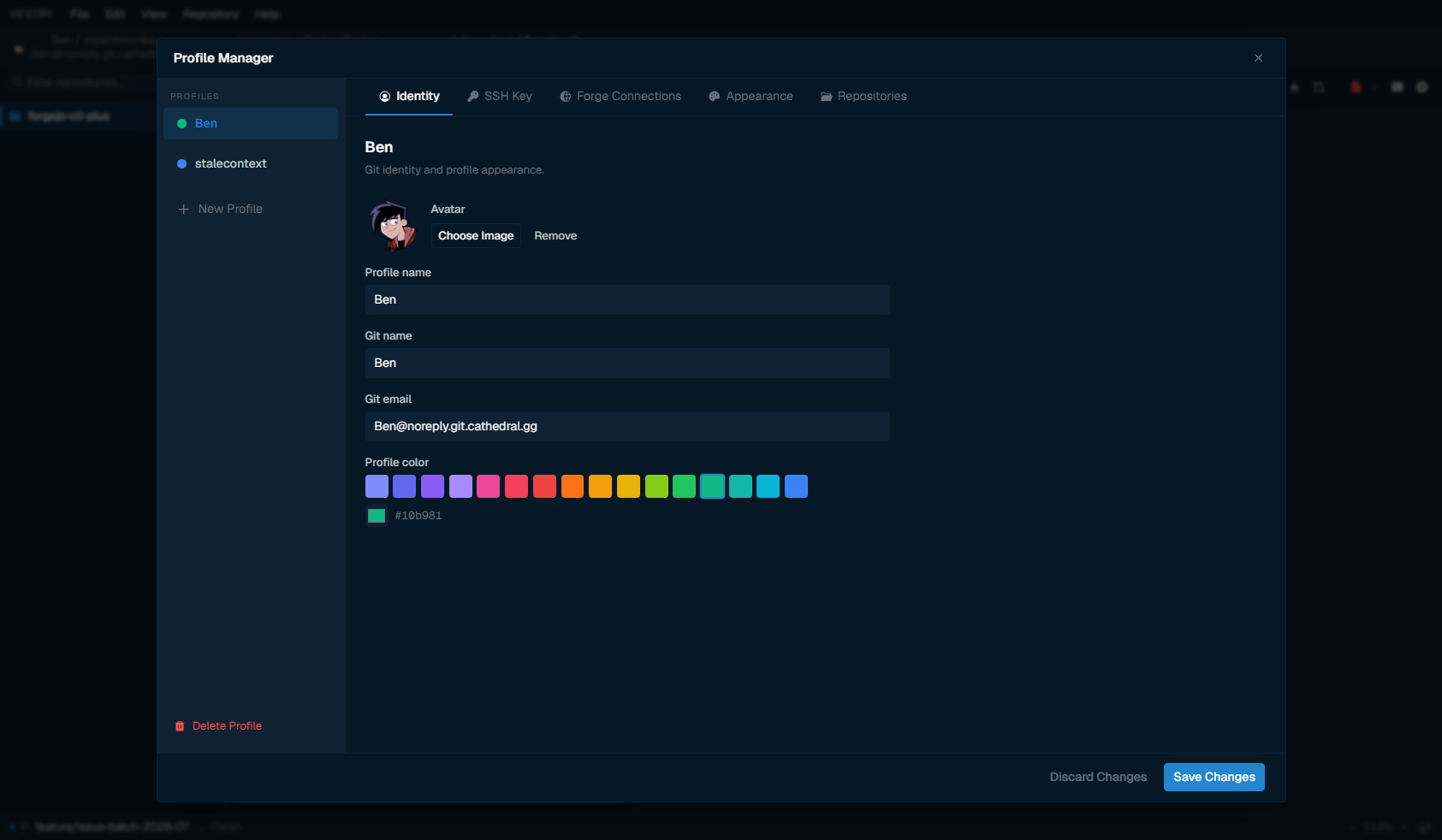The height and width of the screenshot is (840, 1442).
Task: Discard Changes in Profile Manager
Action: pos(1098,778)
